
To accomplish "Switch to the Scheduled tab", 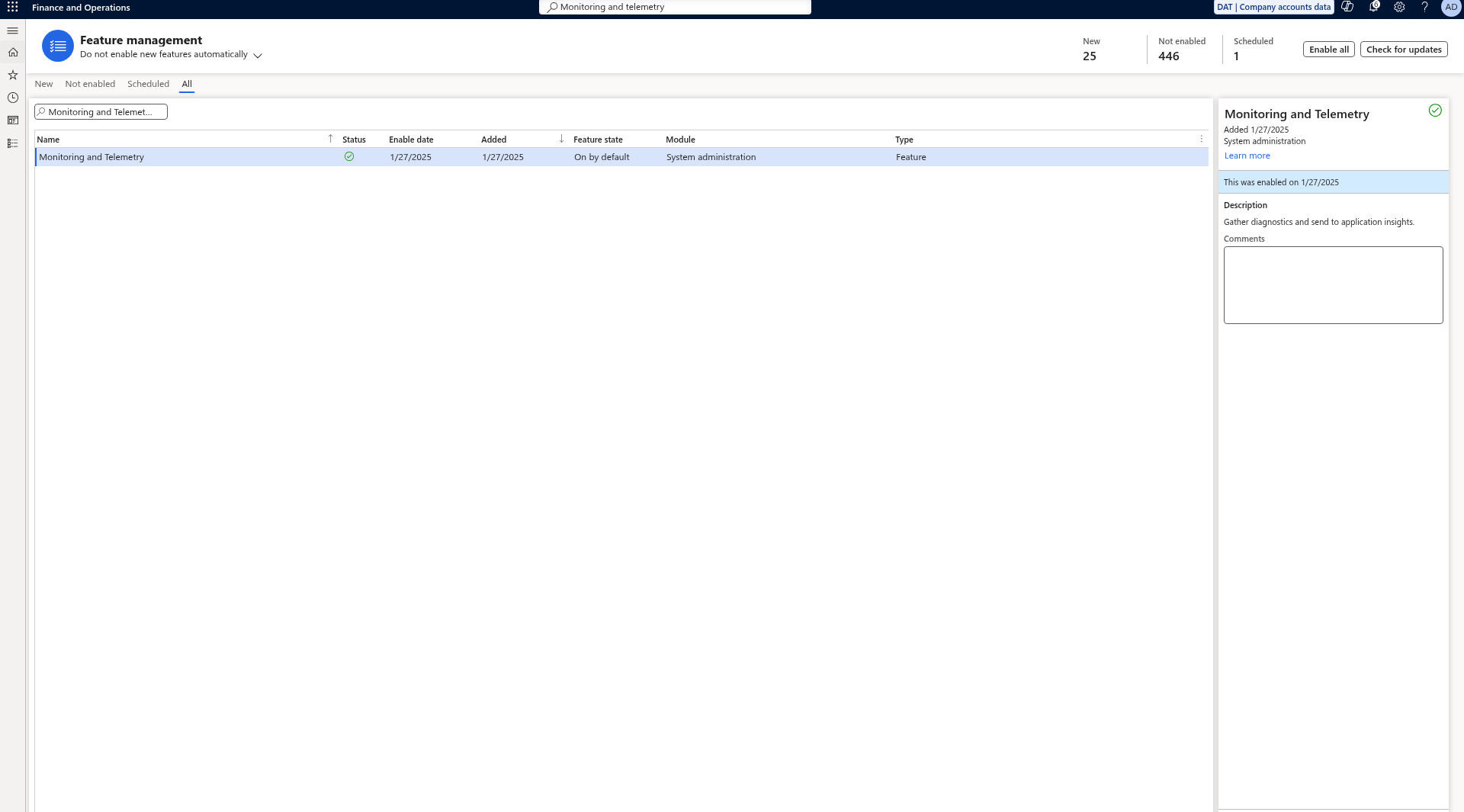I will coord(148,84).
